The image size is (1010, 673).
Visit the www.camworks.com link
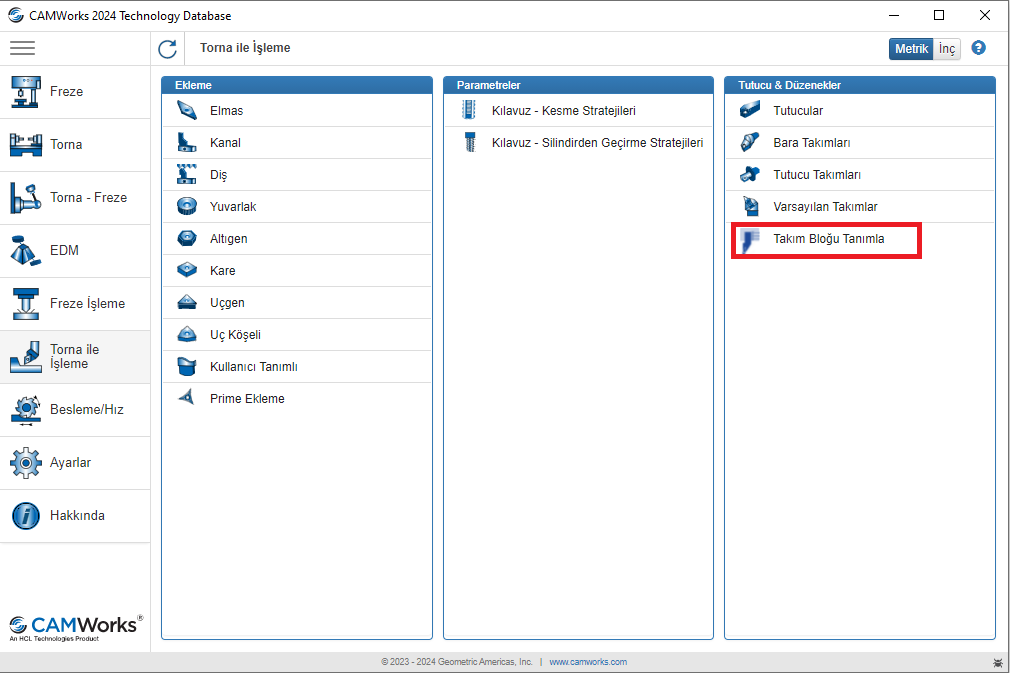tap(588, 662)
